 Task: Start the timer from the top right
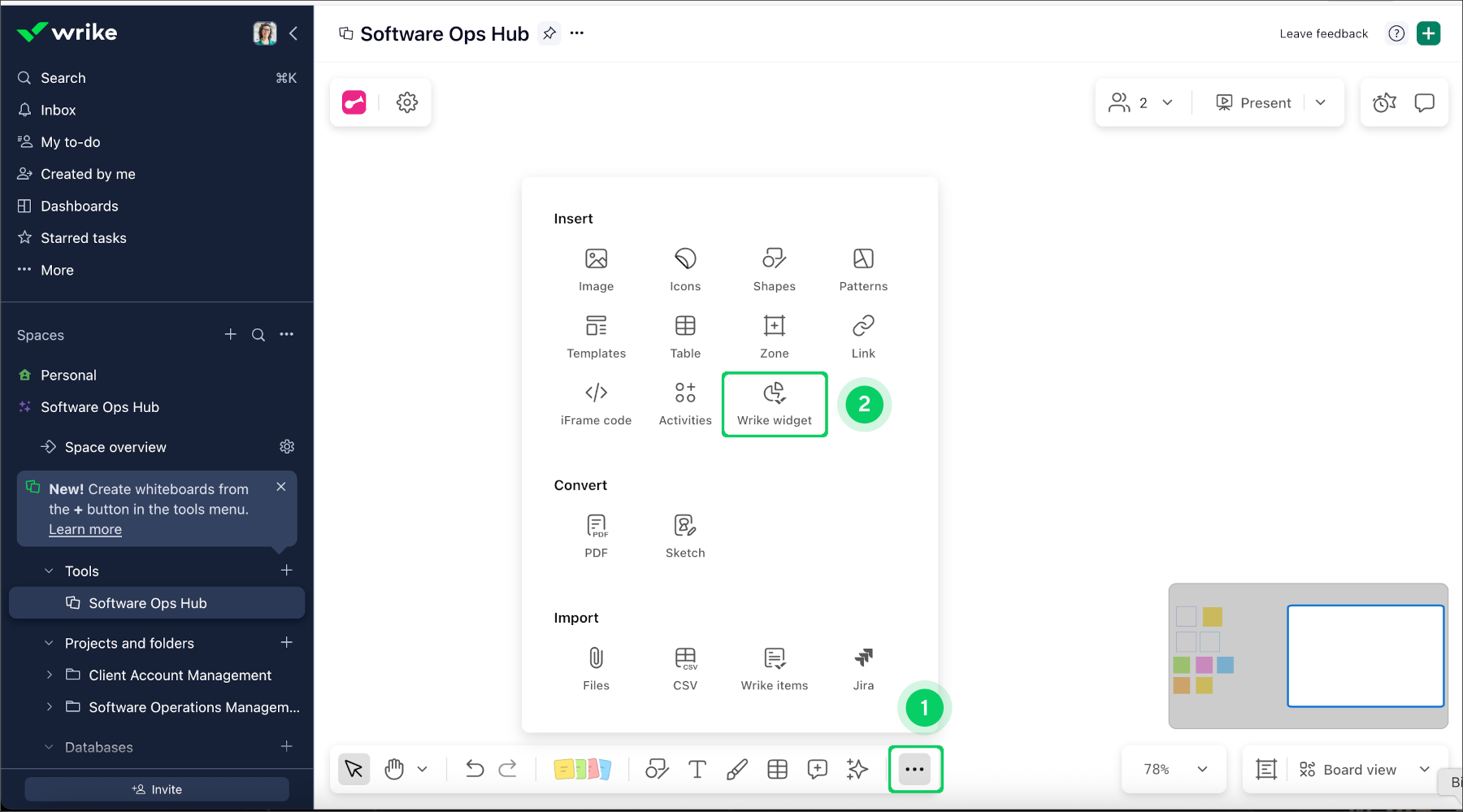pos(1384,102)
